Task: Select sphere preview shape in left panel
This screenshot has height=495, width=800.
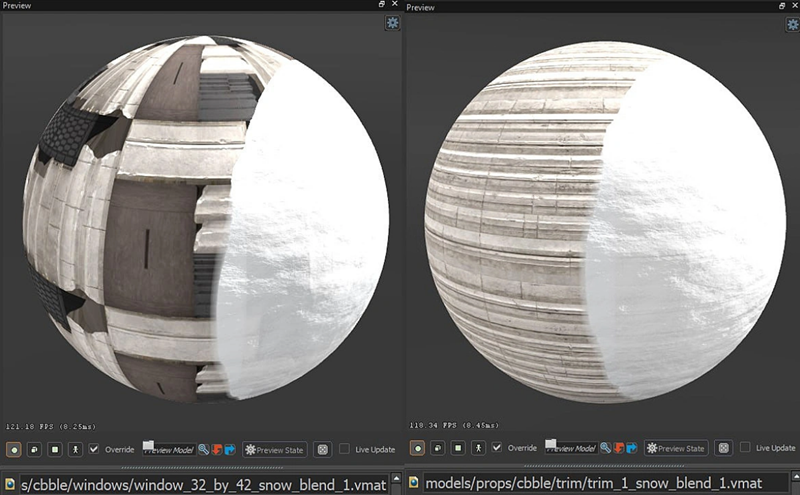Action: [x=15, y=449]
